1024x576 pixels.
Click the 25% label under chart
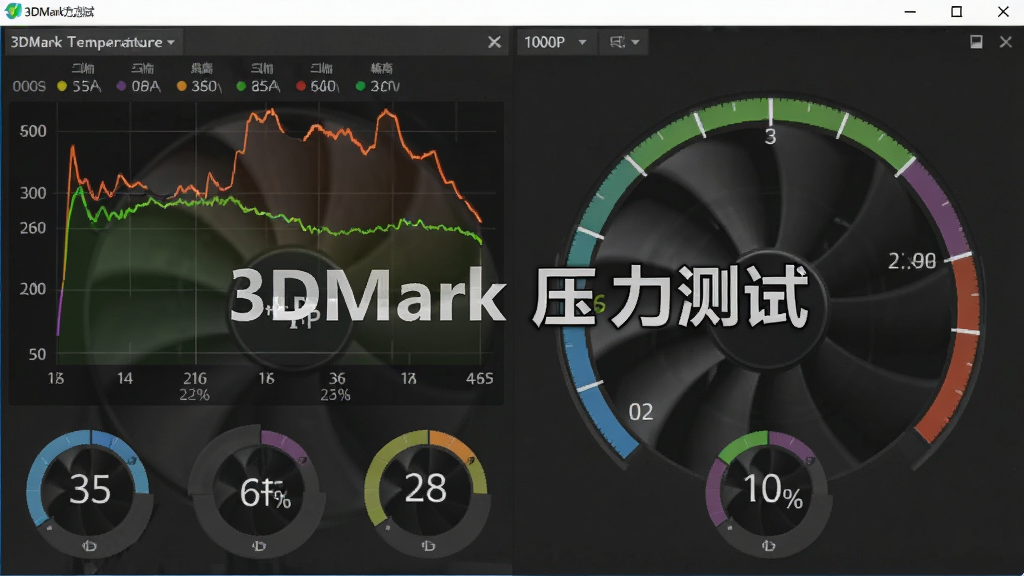335,394
